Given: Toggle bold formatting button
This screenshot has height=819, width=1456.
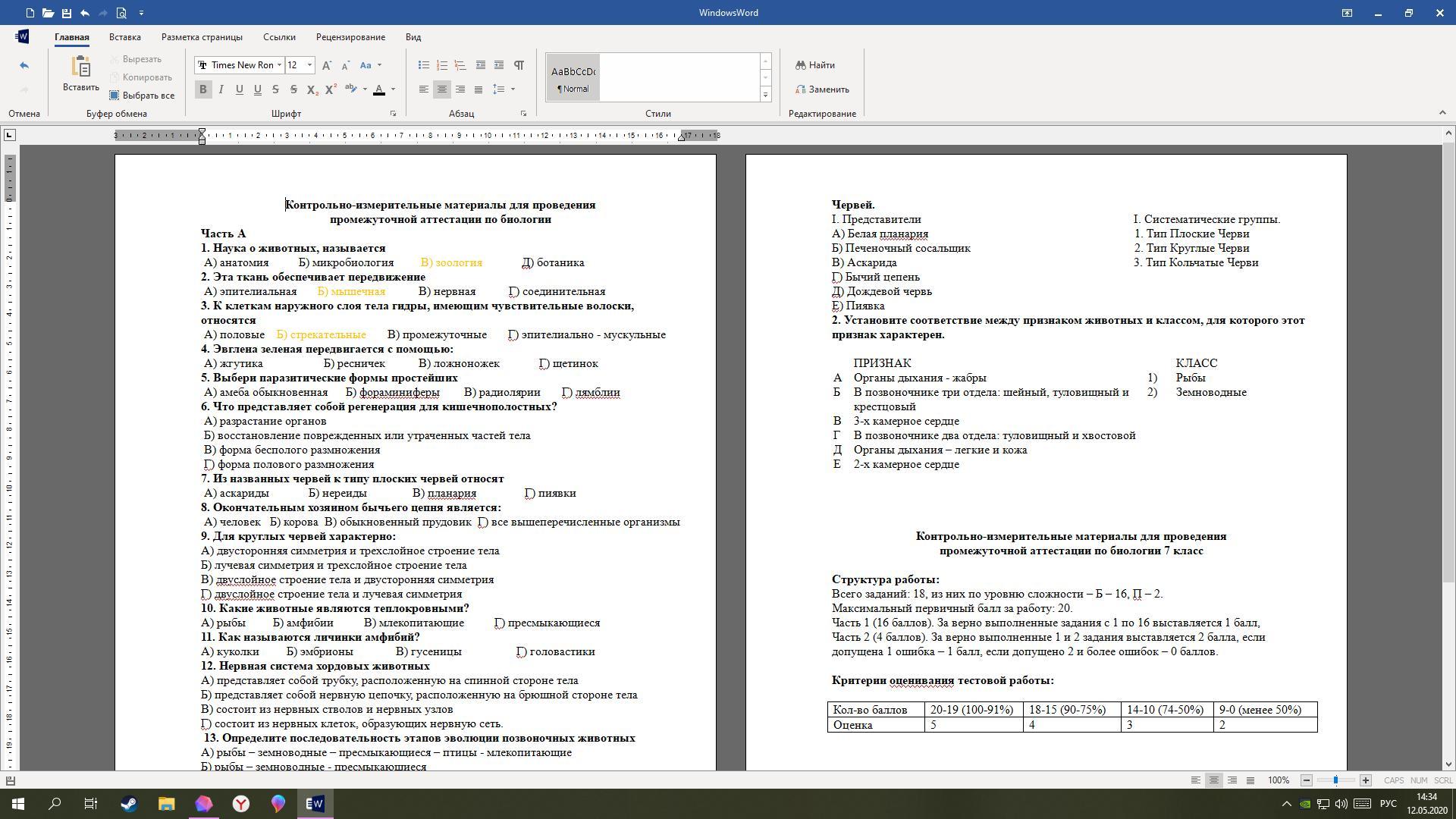Looking at the screenshot, I should (202, 89).
